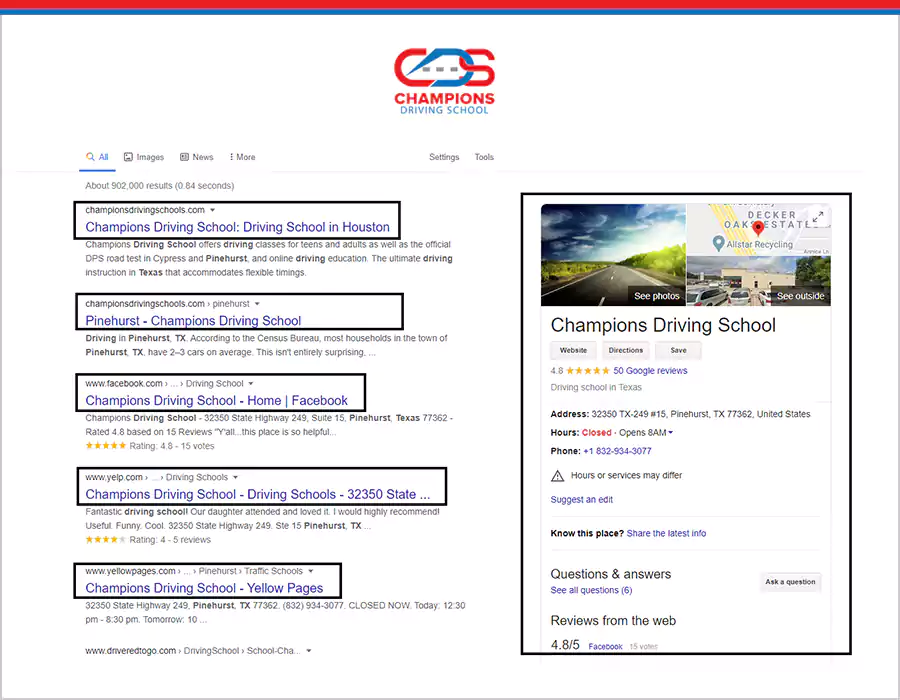Click the About 902,000 results text
Screen dimensions: 900x700
pos(160,186)
